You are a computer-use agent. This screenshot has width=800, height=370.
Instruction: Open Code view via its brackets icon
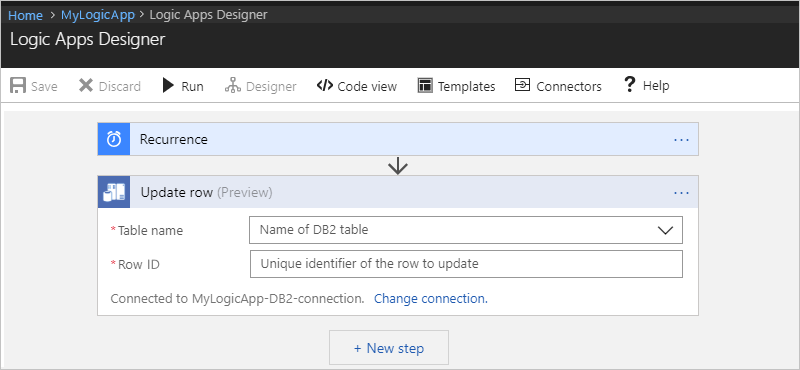[324, 85]
